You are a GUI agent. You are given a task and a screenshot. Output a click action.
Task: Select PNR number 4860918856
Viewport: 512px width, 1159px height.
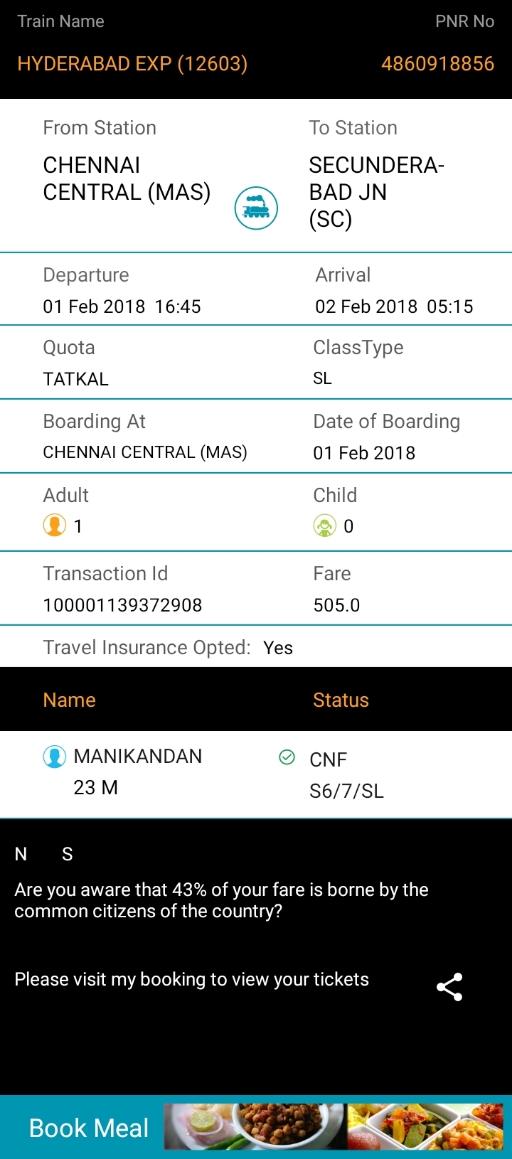tap(437, 64)
